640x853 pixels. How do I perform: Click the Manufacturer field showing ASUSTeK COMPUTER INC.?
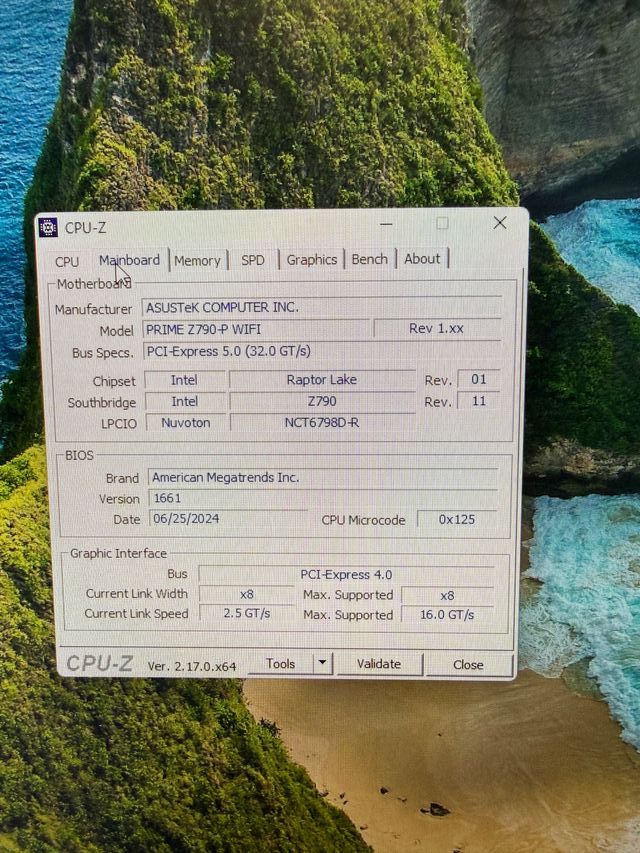320,307
